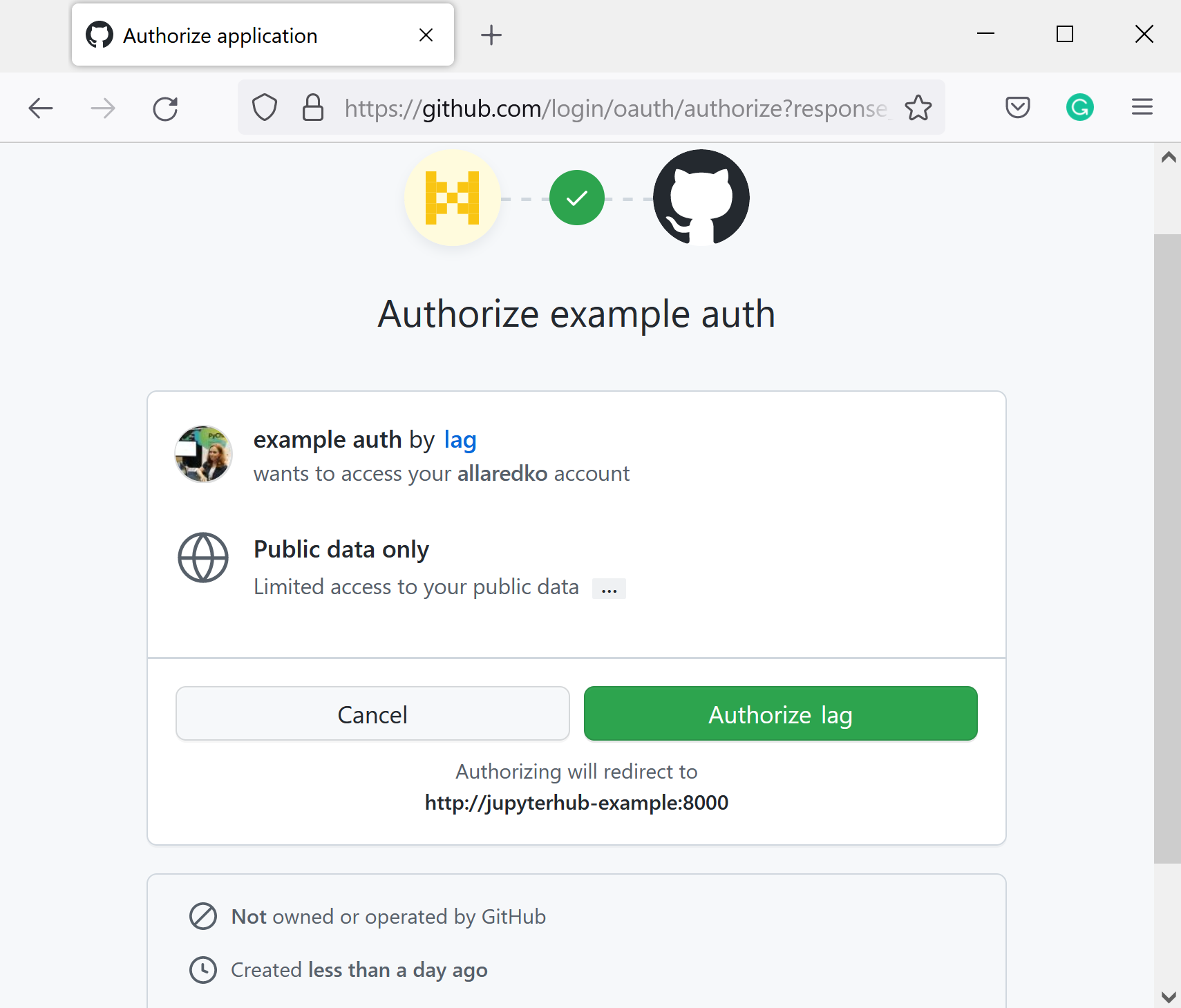Click the Authorize lag button
Image resolution: width=1181 pixels, height=1008 pixels.
(x=780, y=714)
